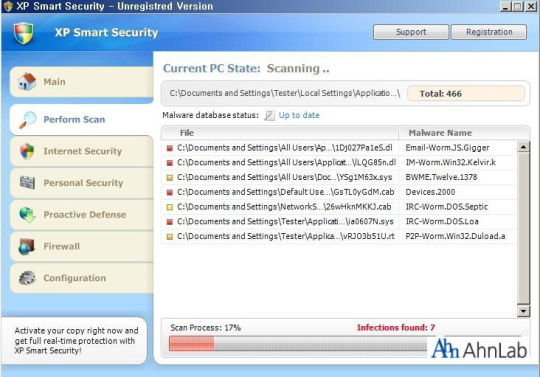Open the Support button
This screenshot has width=540, height=377.
point(411,32)
